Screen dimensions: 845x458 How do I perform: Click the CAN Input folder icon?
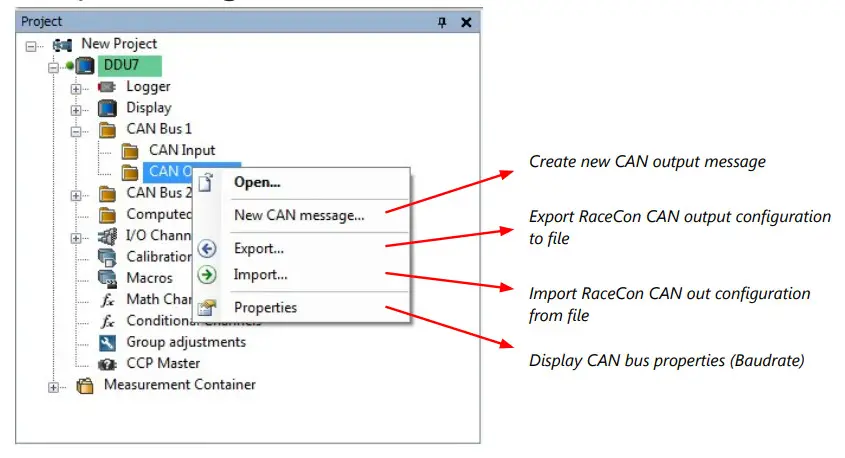tap(130, 151)
